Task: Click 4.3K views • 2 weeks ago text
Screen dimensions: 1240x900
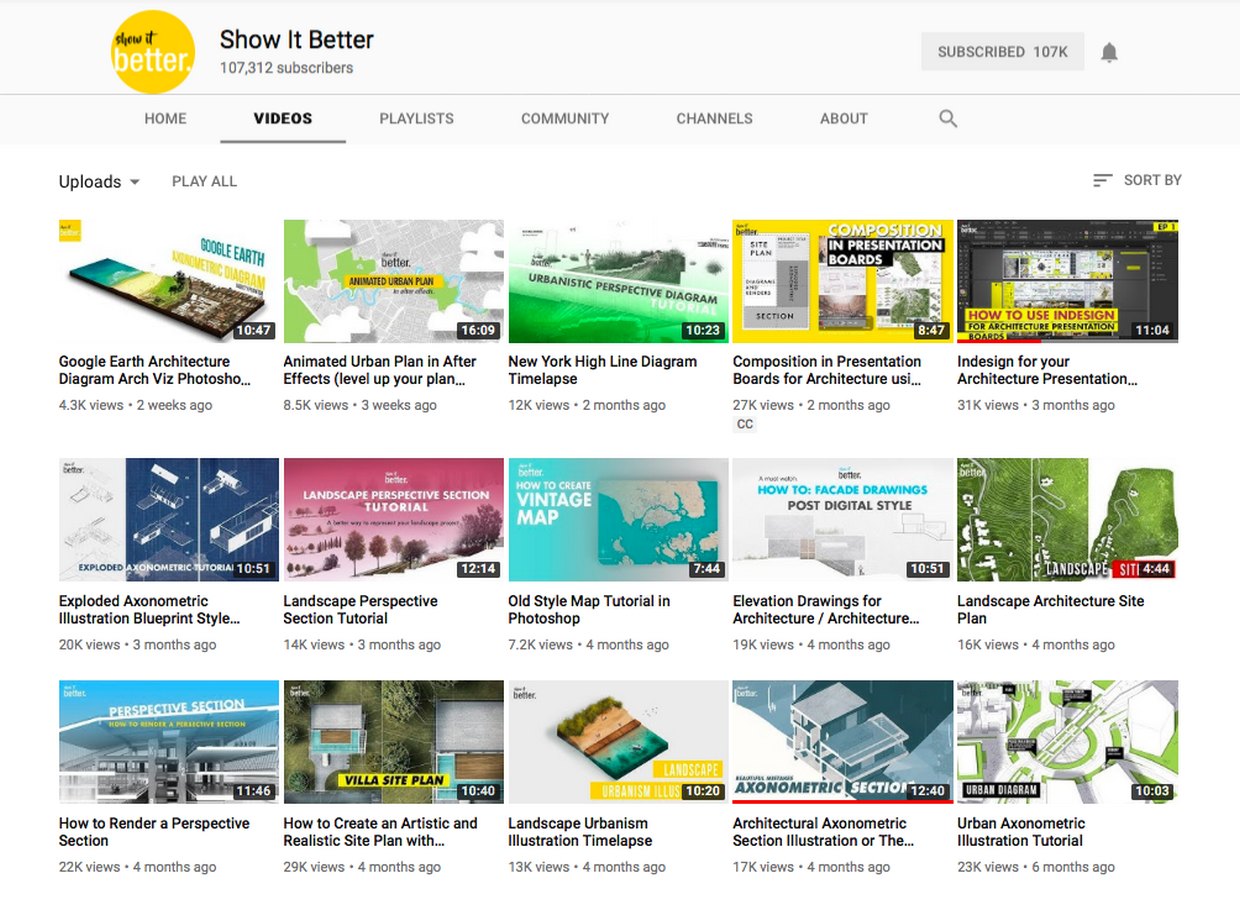Action: tap(135, 405)
